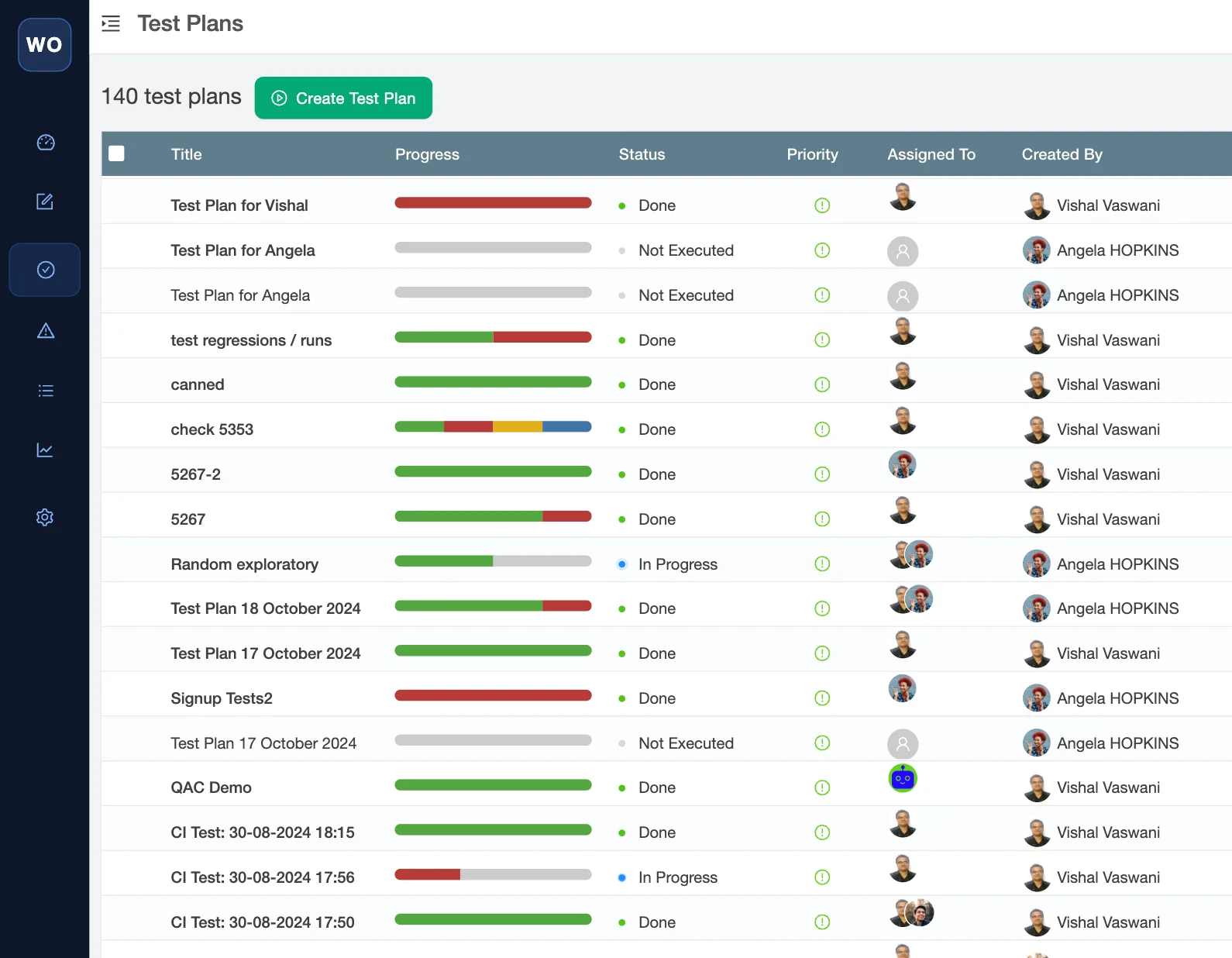Screen dimensions: 1232x958
Task: Click assignee avatar for Signup Tests2
Action: click(x=902, y=688)
